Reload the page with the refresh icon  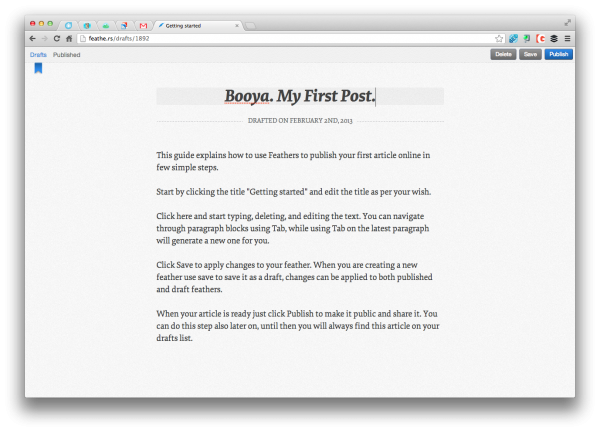(x=57, y=38)
